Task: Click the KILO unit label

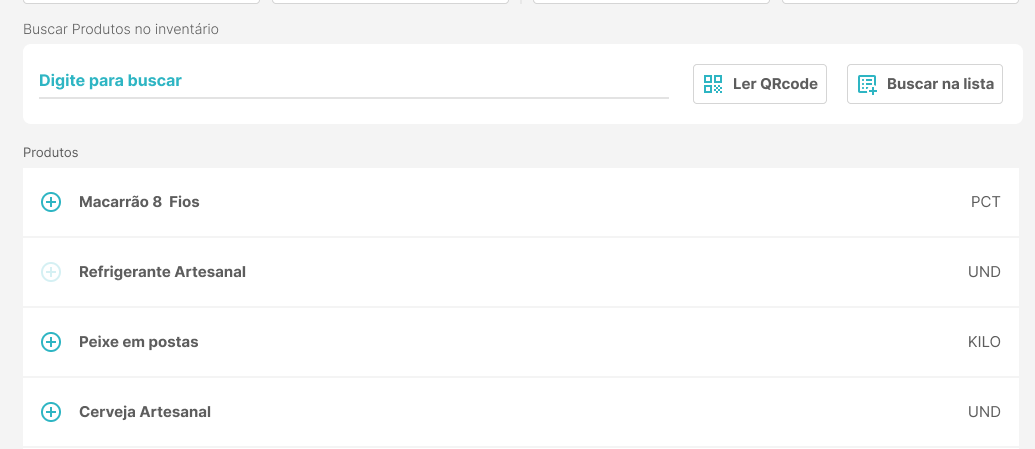Action: (x=984, y=342)
